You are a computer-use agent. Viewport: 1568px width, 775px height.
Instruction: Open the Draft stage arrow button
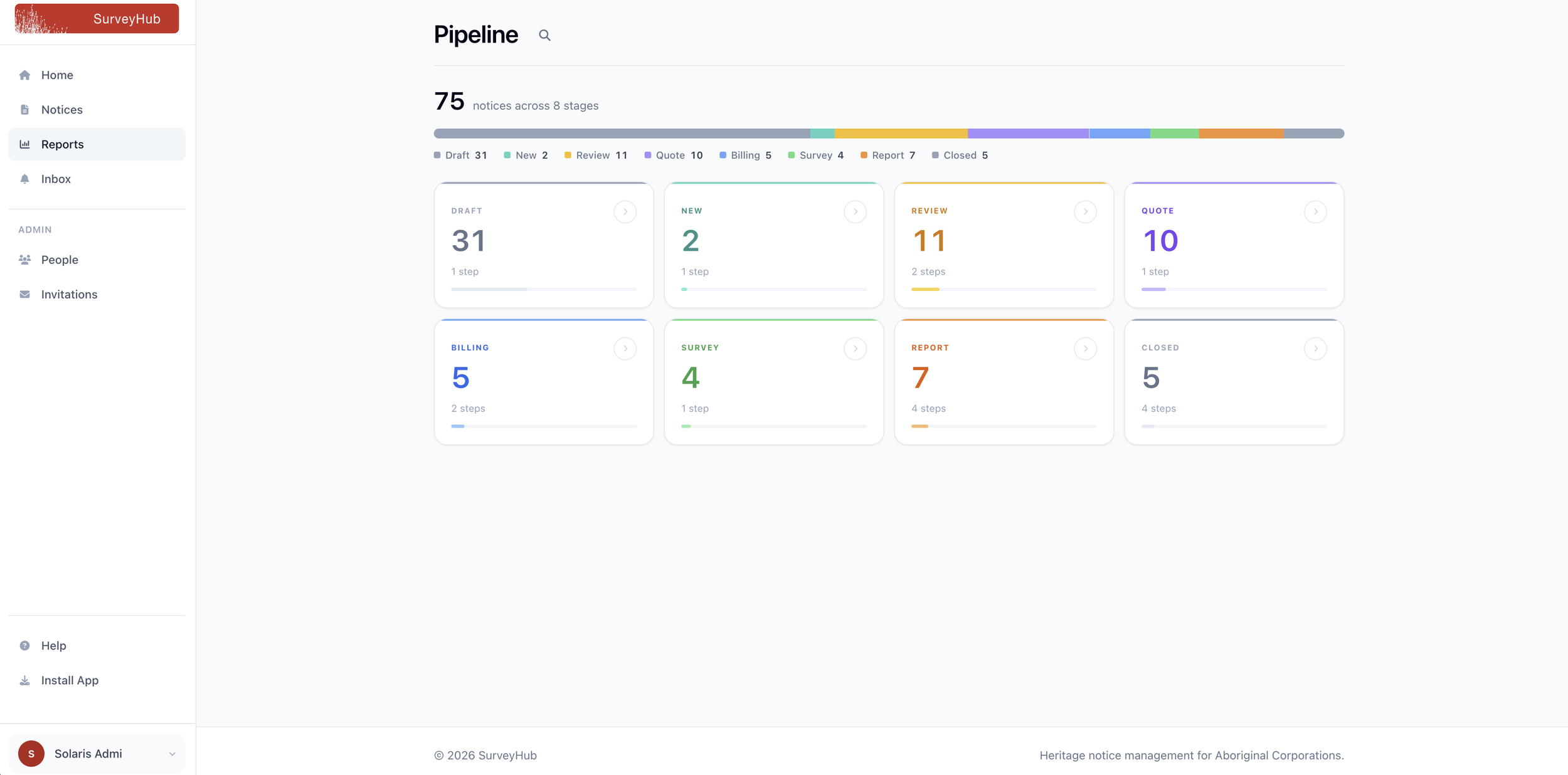tap(625, 212)
